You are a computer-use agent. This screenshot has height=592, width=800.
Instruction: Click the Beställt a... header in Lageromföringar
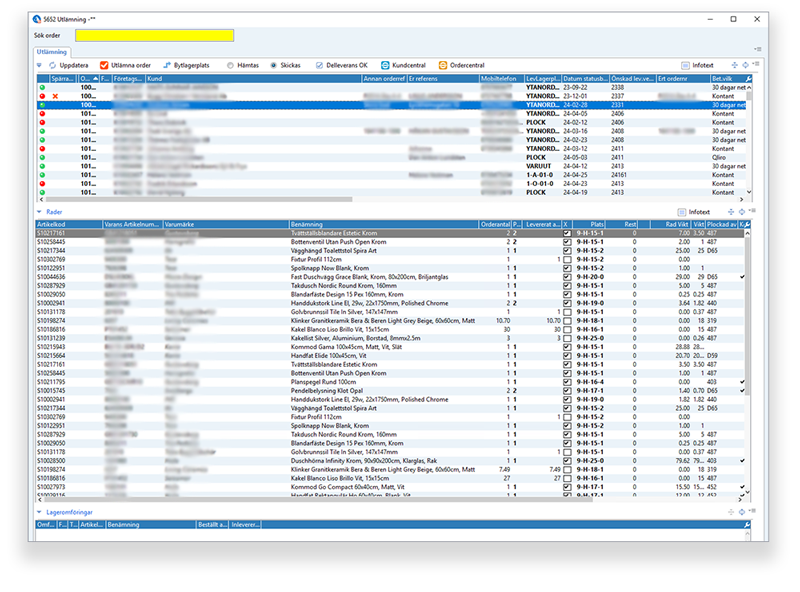pos(213,525)
